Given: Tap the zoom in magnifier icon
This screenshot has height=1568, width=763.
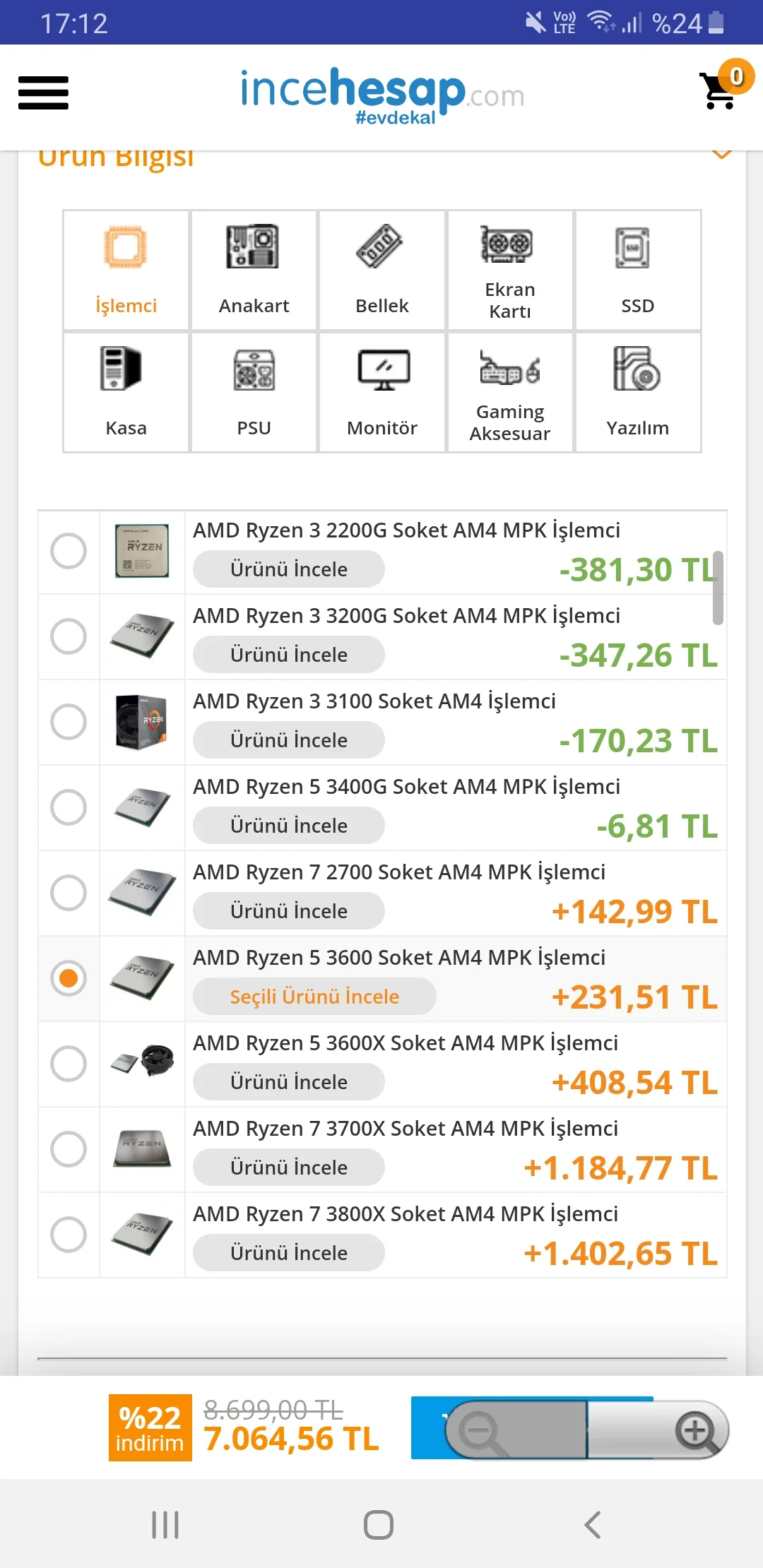Looking at the screenshot, I should pyautogui.click(x=696, y=1430).
